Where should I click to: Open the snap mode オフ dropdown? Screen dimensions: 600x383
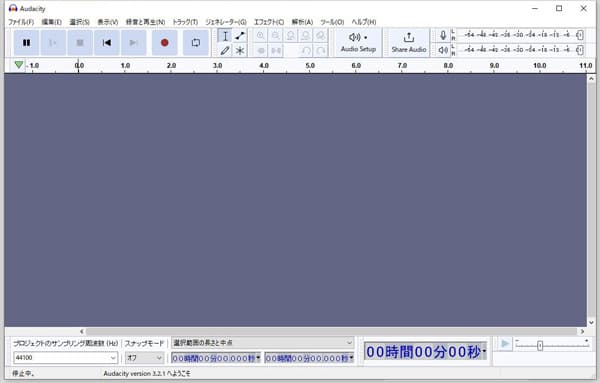click(144, 358)
